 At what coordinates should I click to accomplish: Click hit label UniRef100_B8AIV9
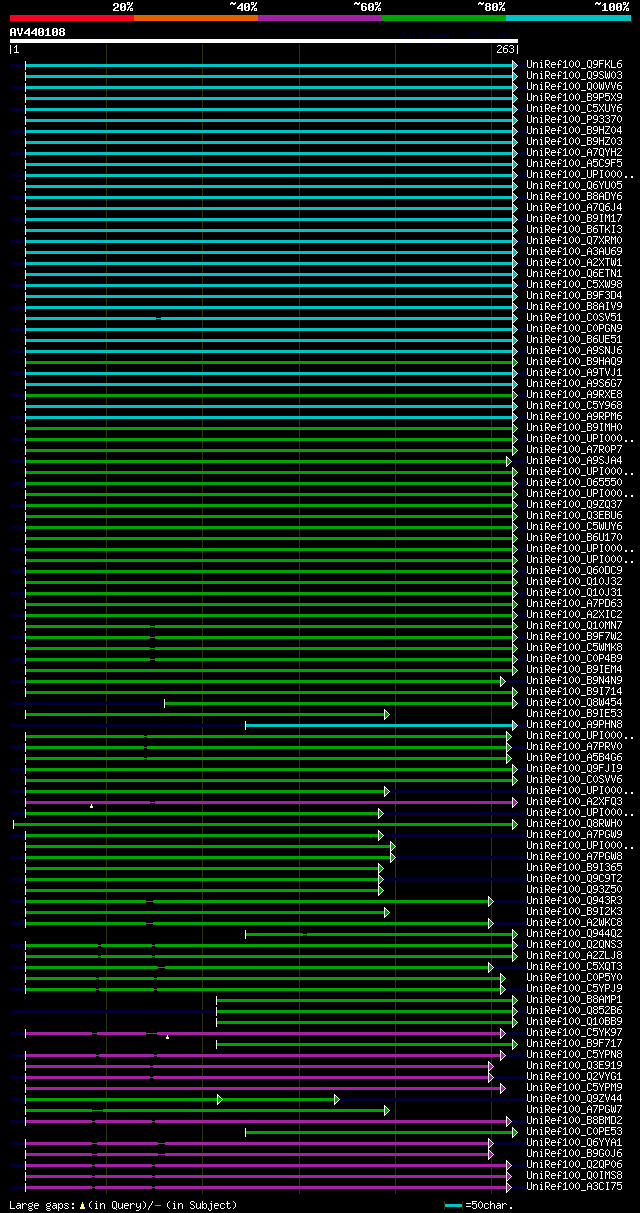click(575, 306)
